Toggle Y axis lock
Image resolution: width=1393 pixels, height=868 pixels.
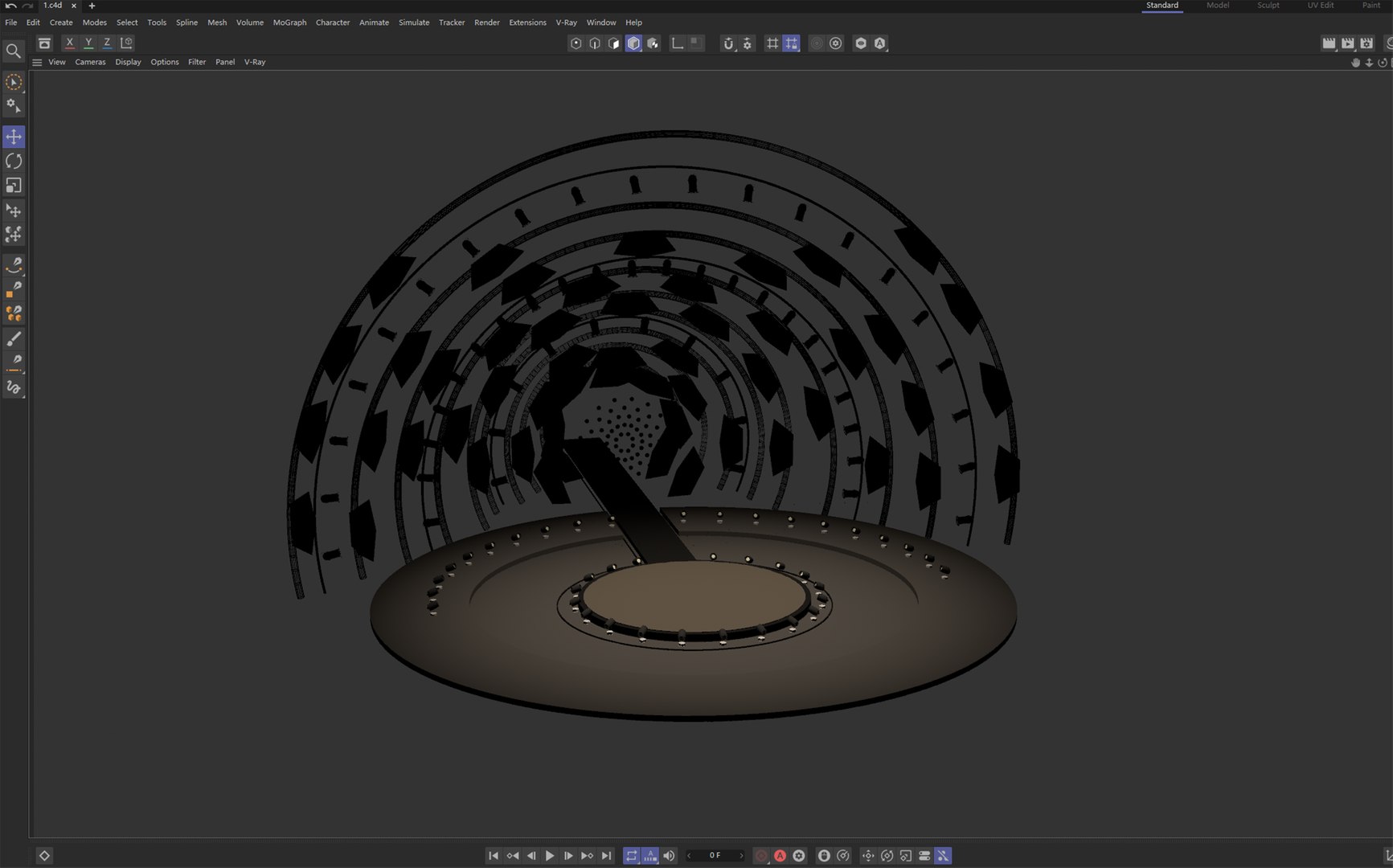point(88,43)
